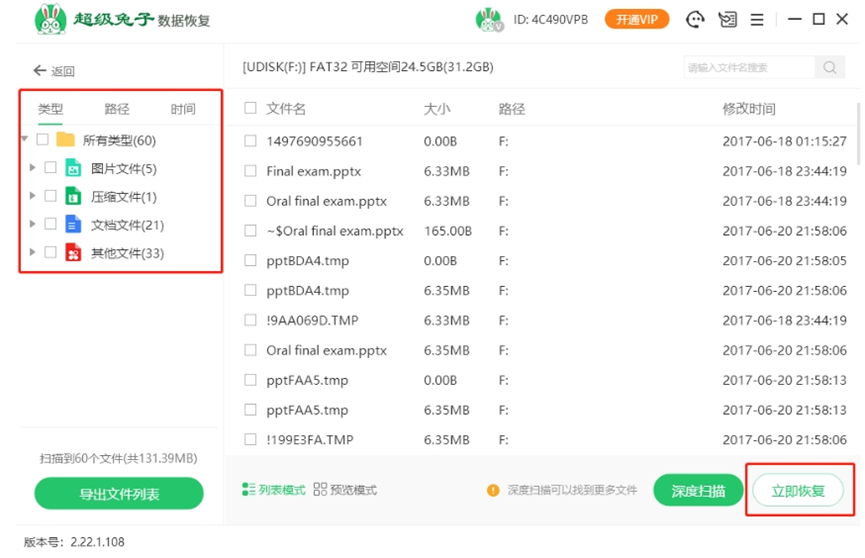Click the search magnifier icon
The height and width of the screenshot is (558, 865).
click(x=830, y=68)
